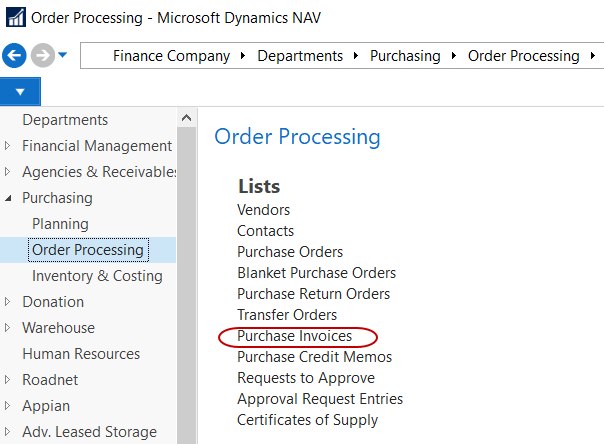
Task: Click Finance Company in the breadcrumb
Action: tap(171, 56)
